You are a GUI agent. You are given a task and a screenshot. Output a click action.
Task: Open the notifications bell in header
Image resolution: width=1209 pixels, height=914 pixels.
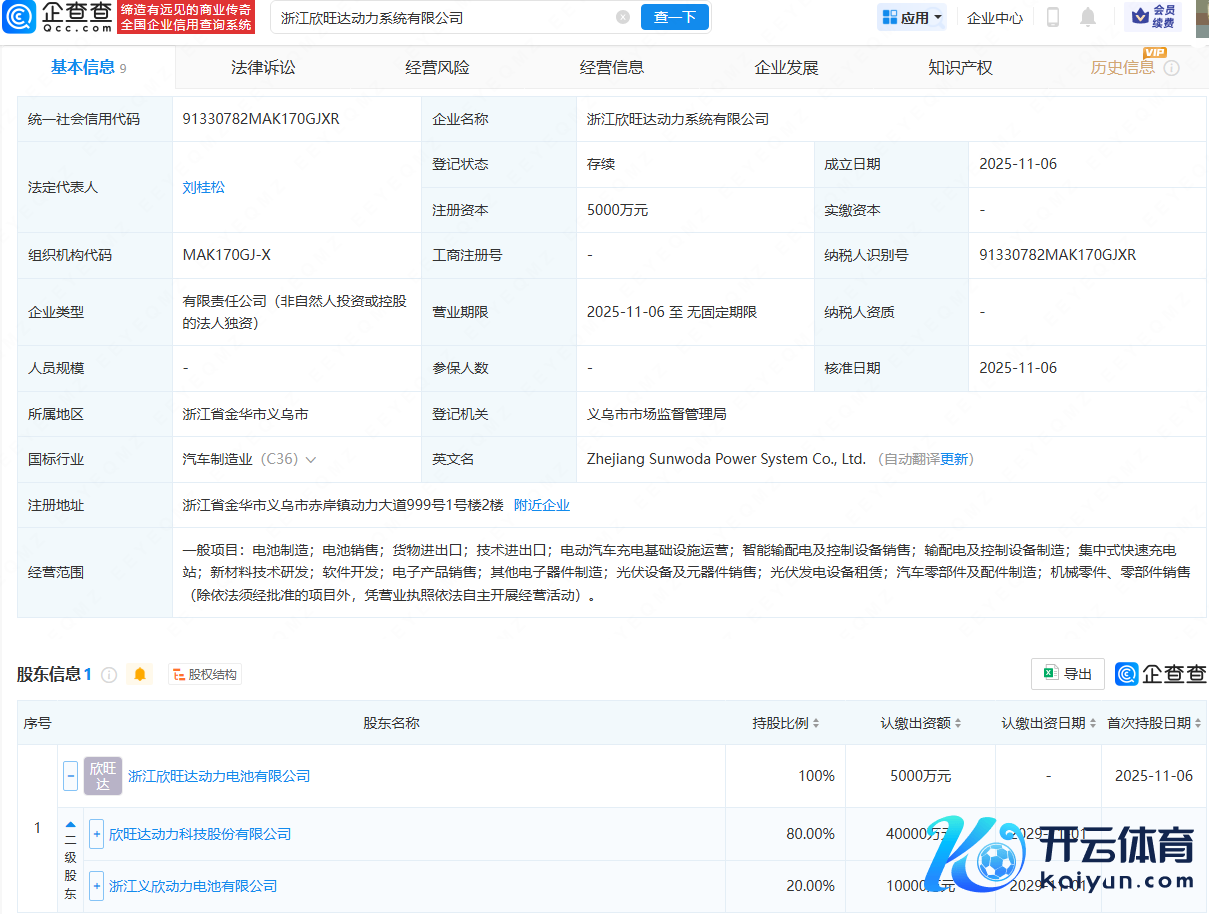pos(1088,17)
